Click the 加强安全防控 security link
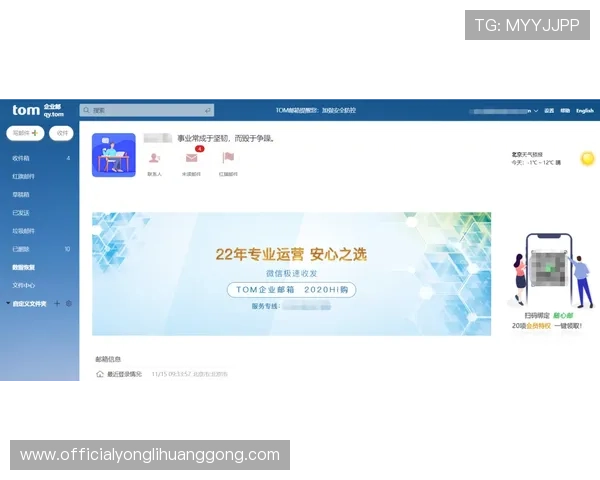600x480 pixels. tap(339, 110)
